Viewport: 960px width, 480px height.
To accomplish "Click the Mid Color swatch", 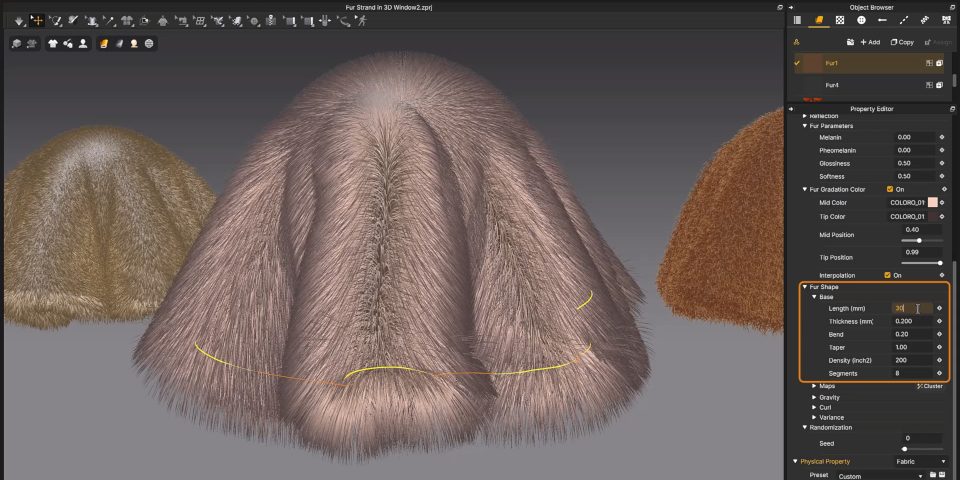I will (x=933, y=202).
